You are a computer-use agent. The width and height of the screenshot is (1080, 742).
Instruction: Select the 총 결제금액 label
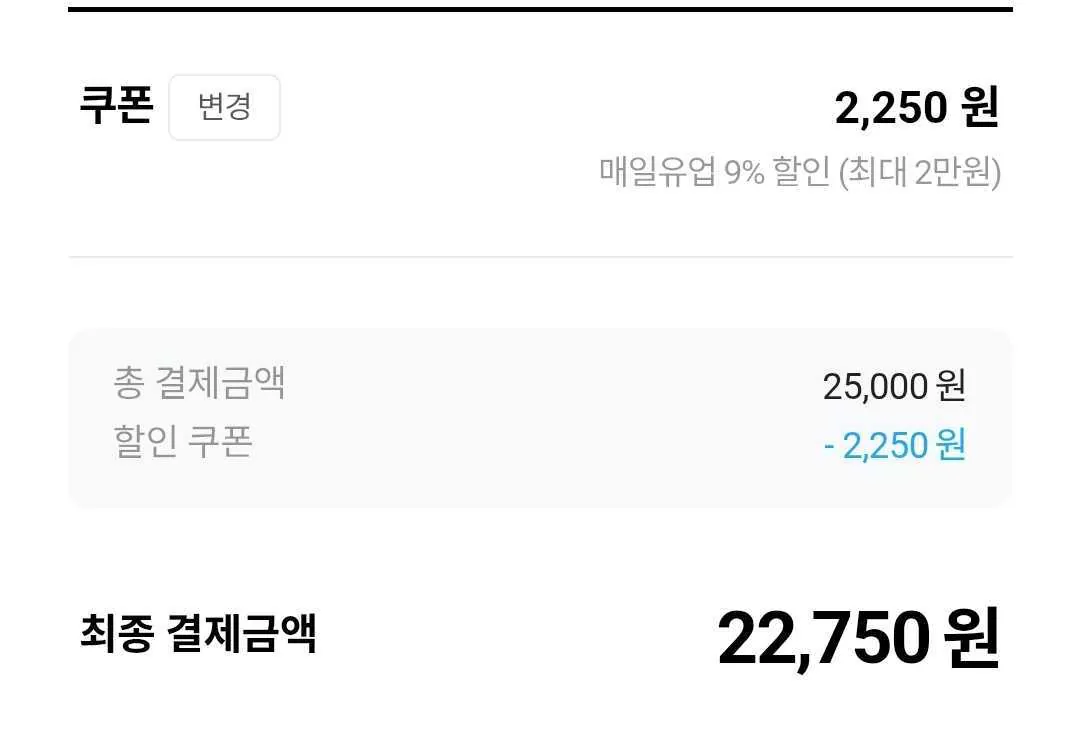pos(199,383)
